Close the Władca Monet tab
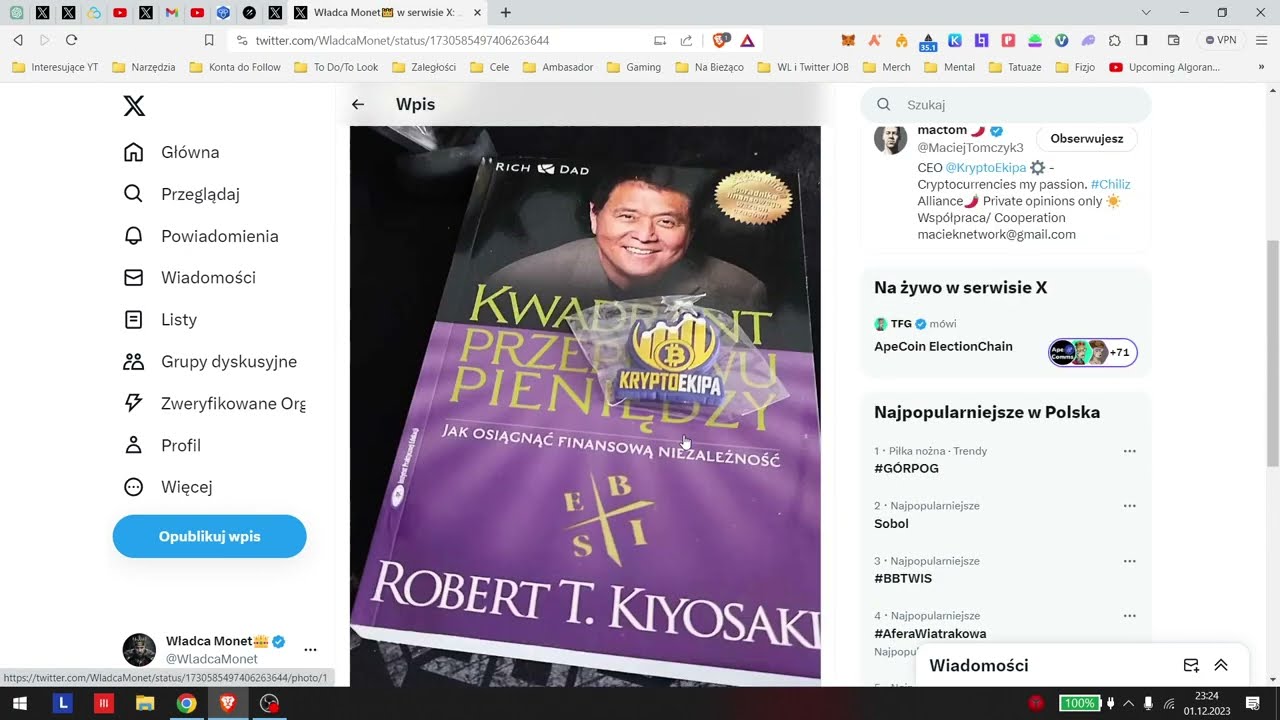 click(x=477, y=13)
